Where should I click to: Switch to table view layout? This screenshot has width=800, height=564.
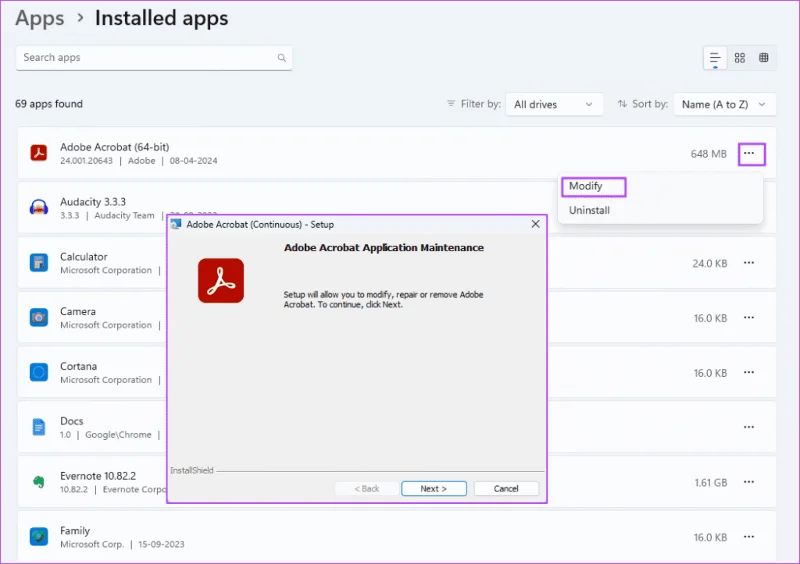(764, 58)
